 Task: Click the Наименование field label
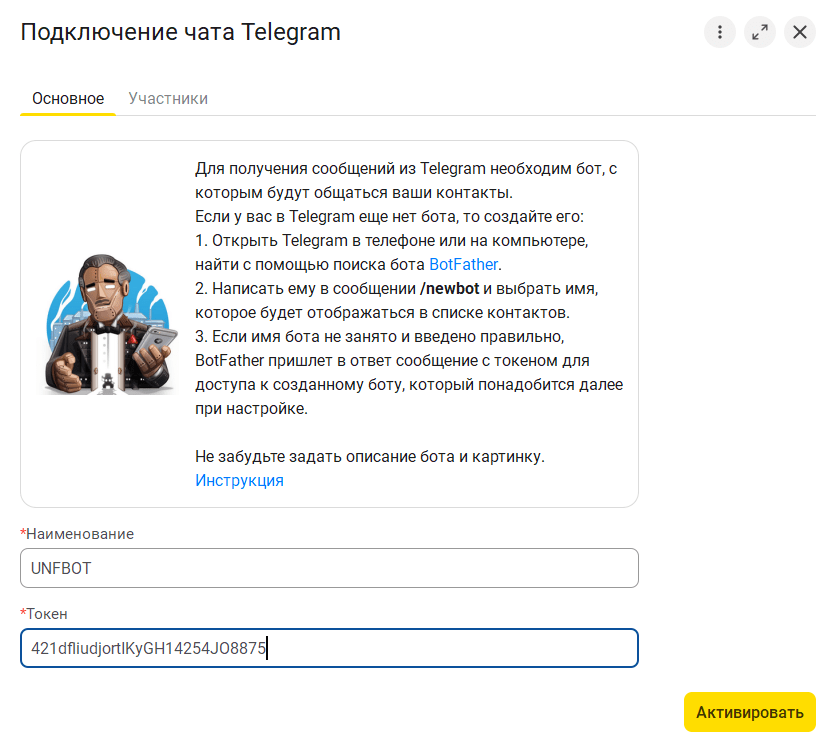[x=79, y=534]
